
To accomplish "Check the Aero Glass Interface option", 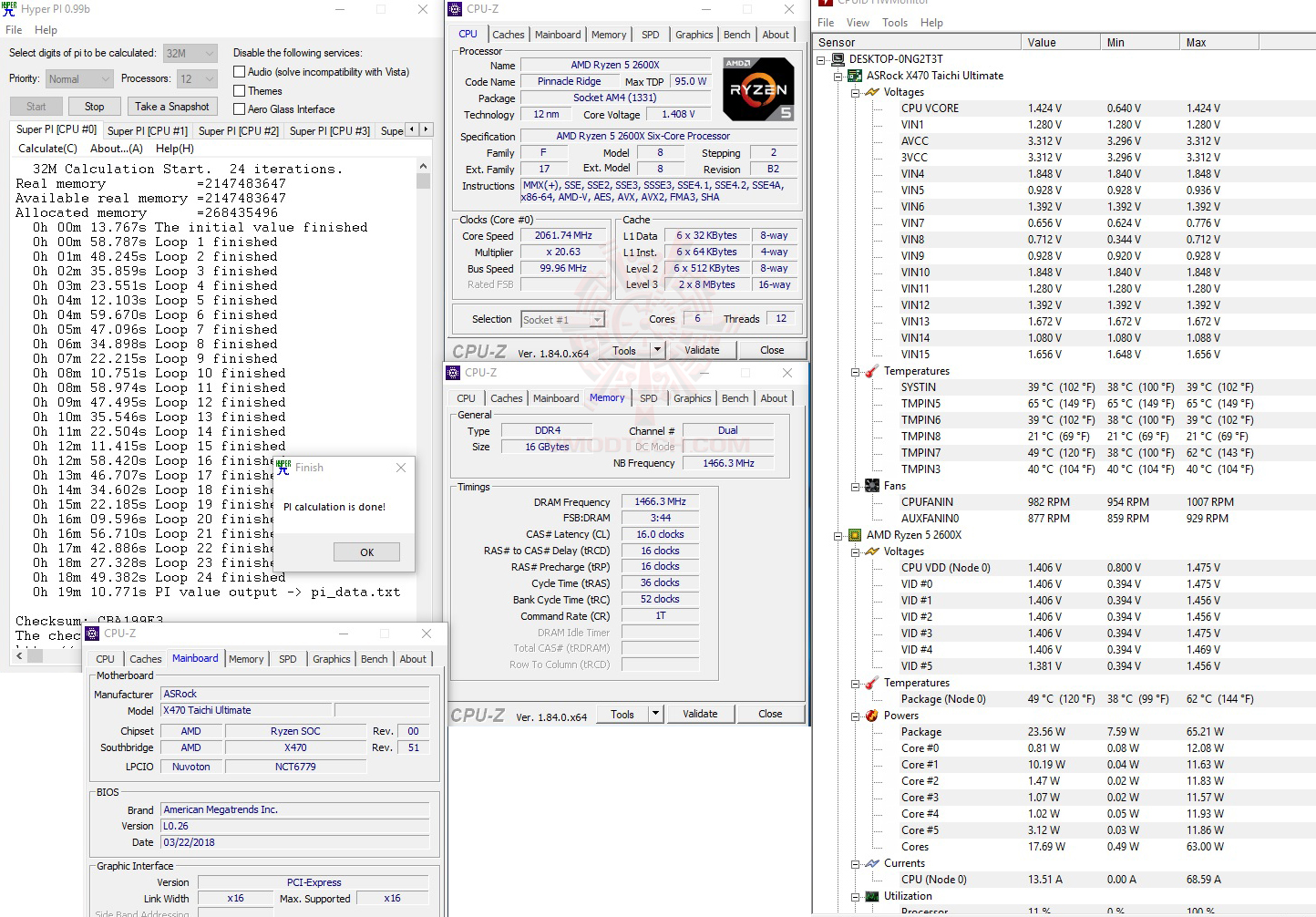I will 240,109.
